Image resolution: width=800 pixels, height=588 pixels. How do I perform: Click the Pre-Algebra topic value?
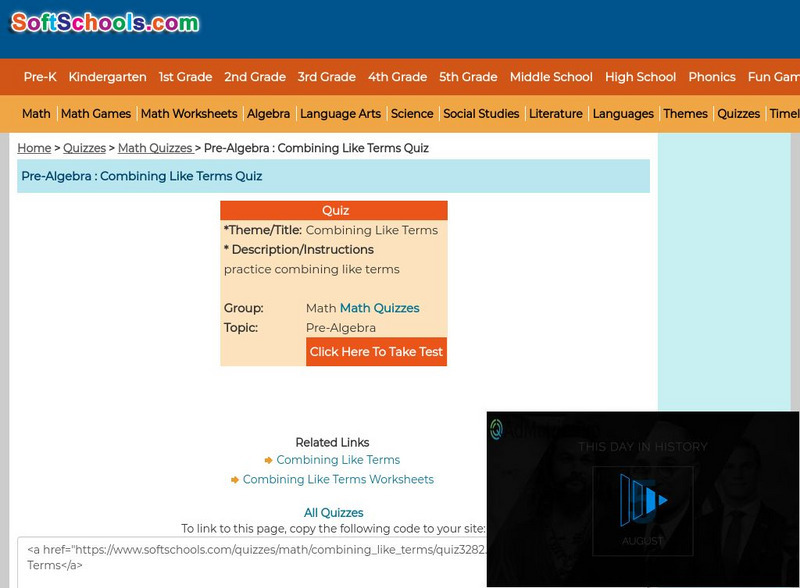[x=341, y=328]
